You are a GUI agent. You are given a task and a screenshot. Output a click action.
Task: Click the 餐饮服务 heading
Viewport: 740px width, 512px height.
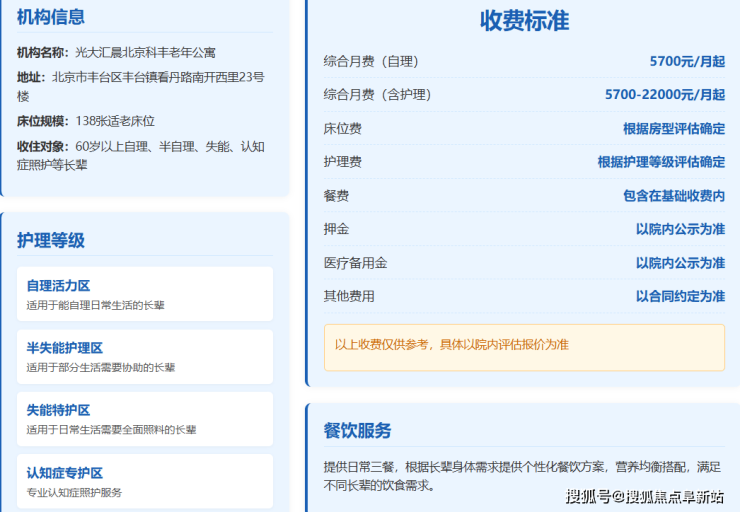[x=357, y=430]
